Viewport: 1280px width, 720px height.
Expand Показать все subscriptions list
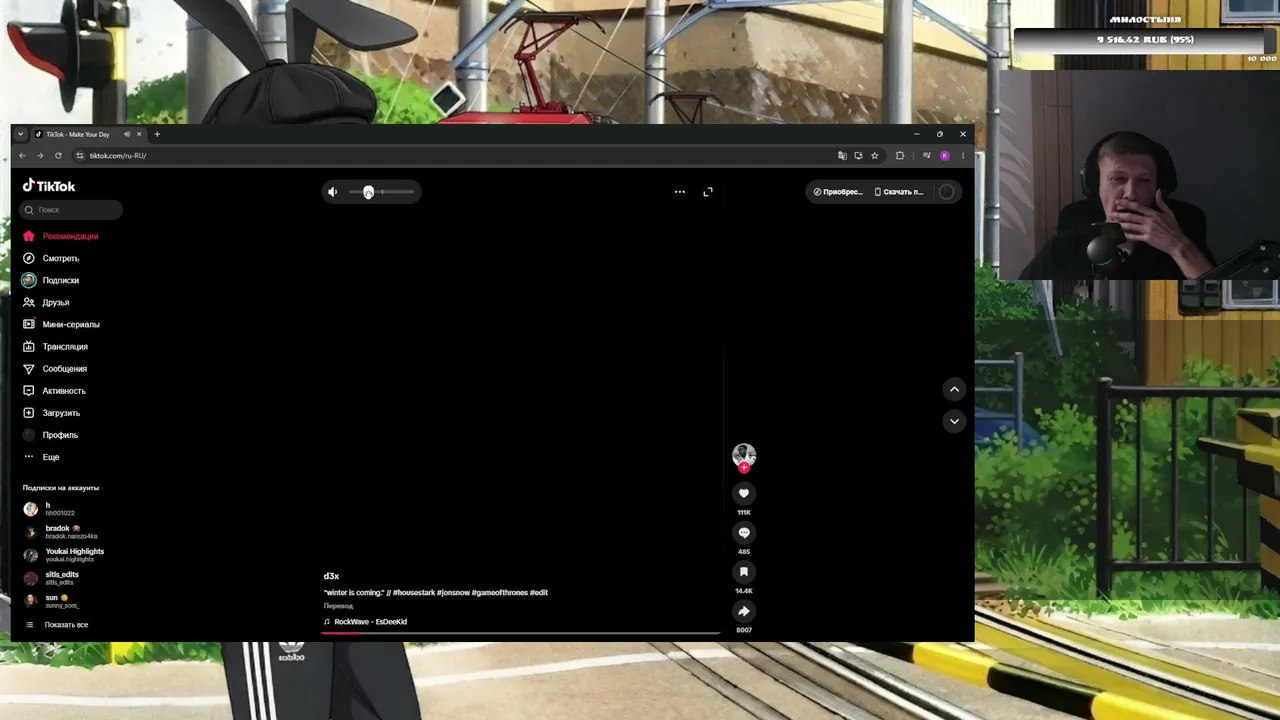pos(57,625)
